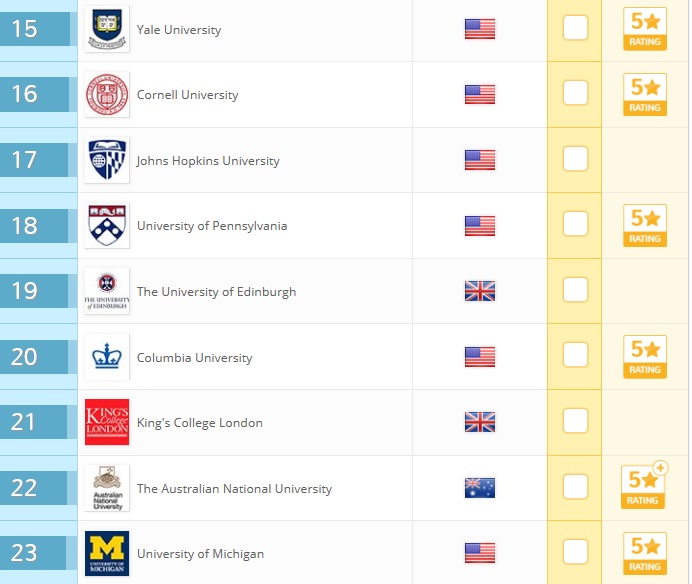The width and height of the screenshot is (692, 584).
Task: Click the Australian flag beside ANU
Action: point(480,488)
